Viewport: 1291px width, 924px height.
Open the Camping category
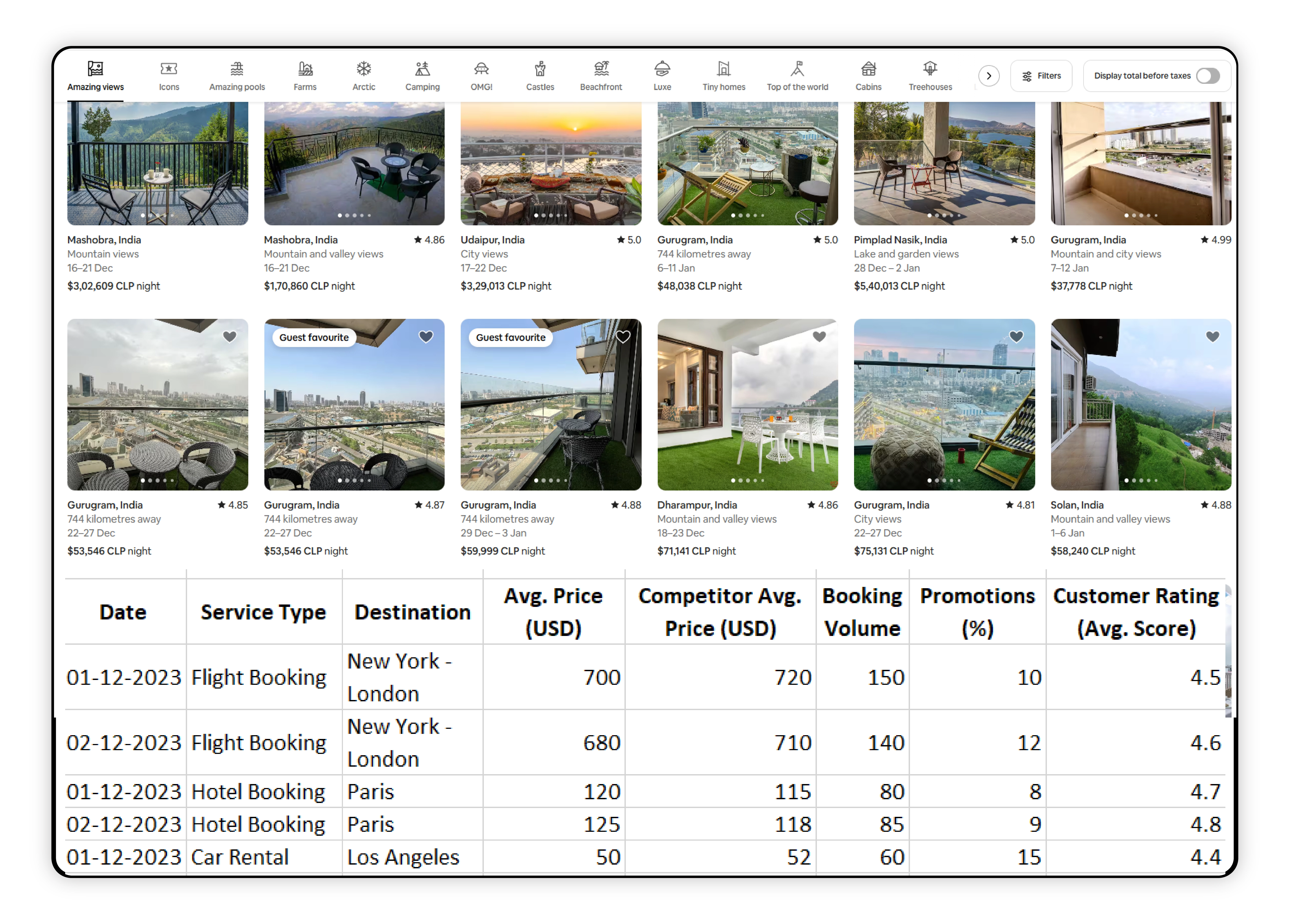point(422,76)
